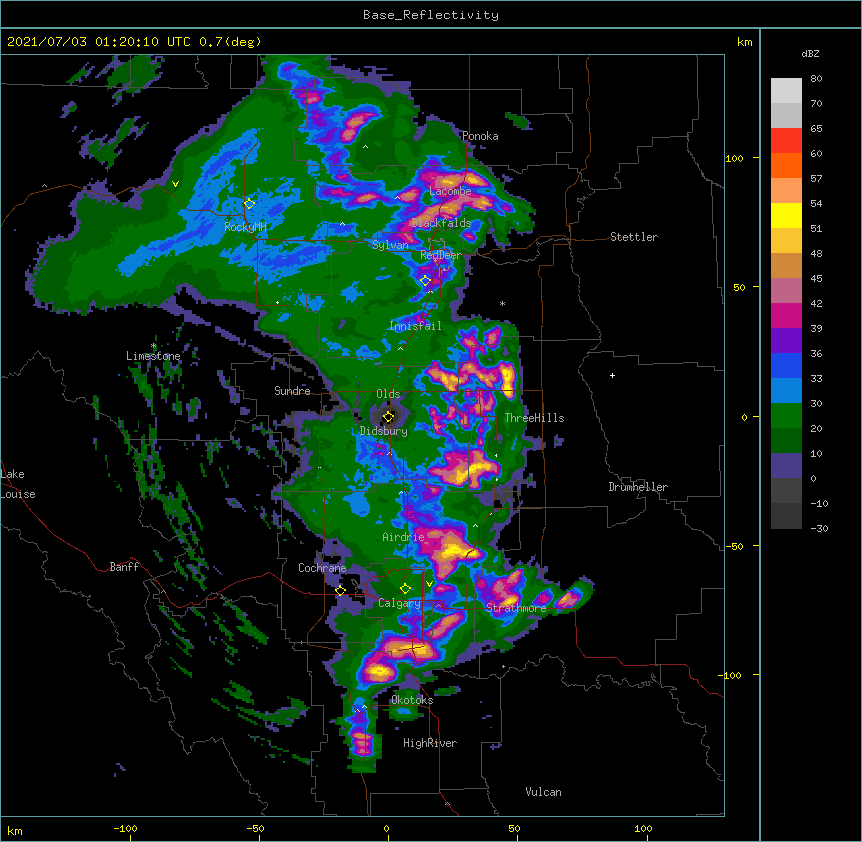This screenshot has width=862, height=842.
Task: Click the dBZ legend heading
Action: pyautogui.click(x=810, y=54)
